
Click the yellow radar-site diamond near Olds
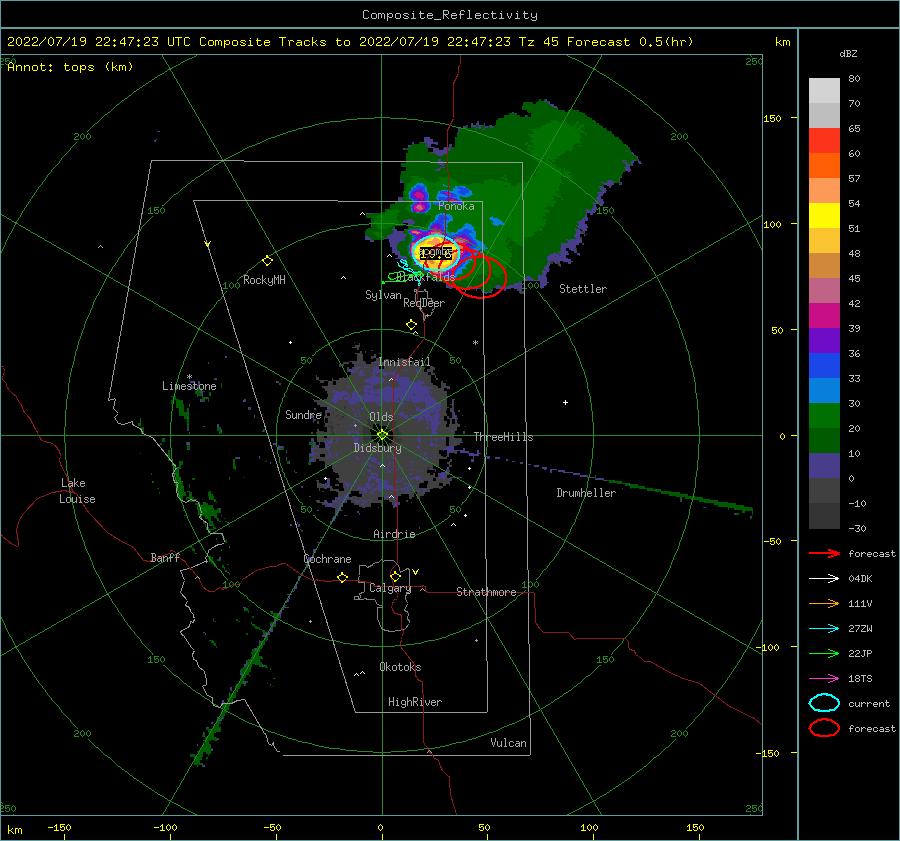point(382,435)
